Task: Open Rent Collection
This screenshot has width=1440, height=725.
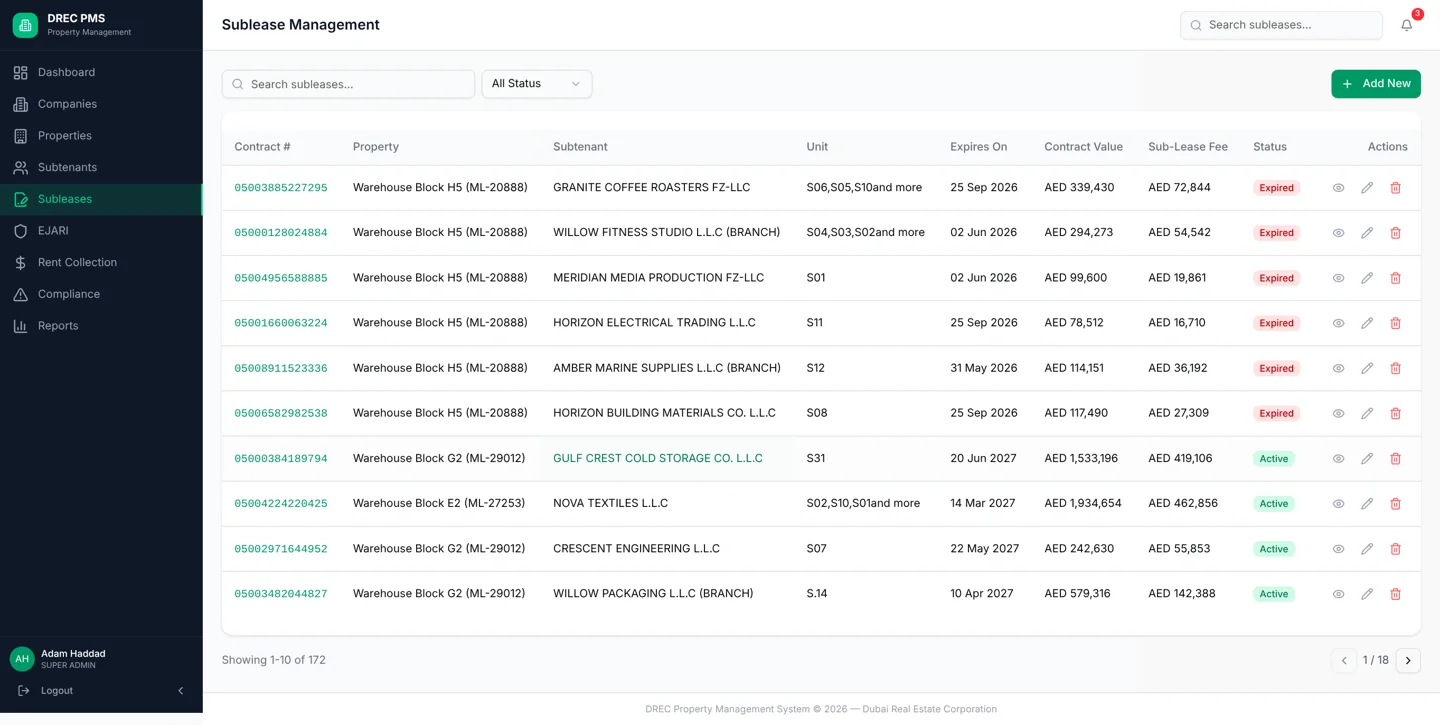Action: coord(101,262)
